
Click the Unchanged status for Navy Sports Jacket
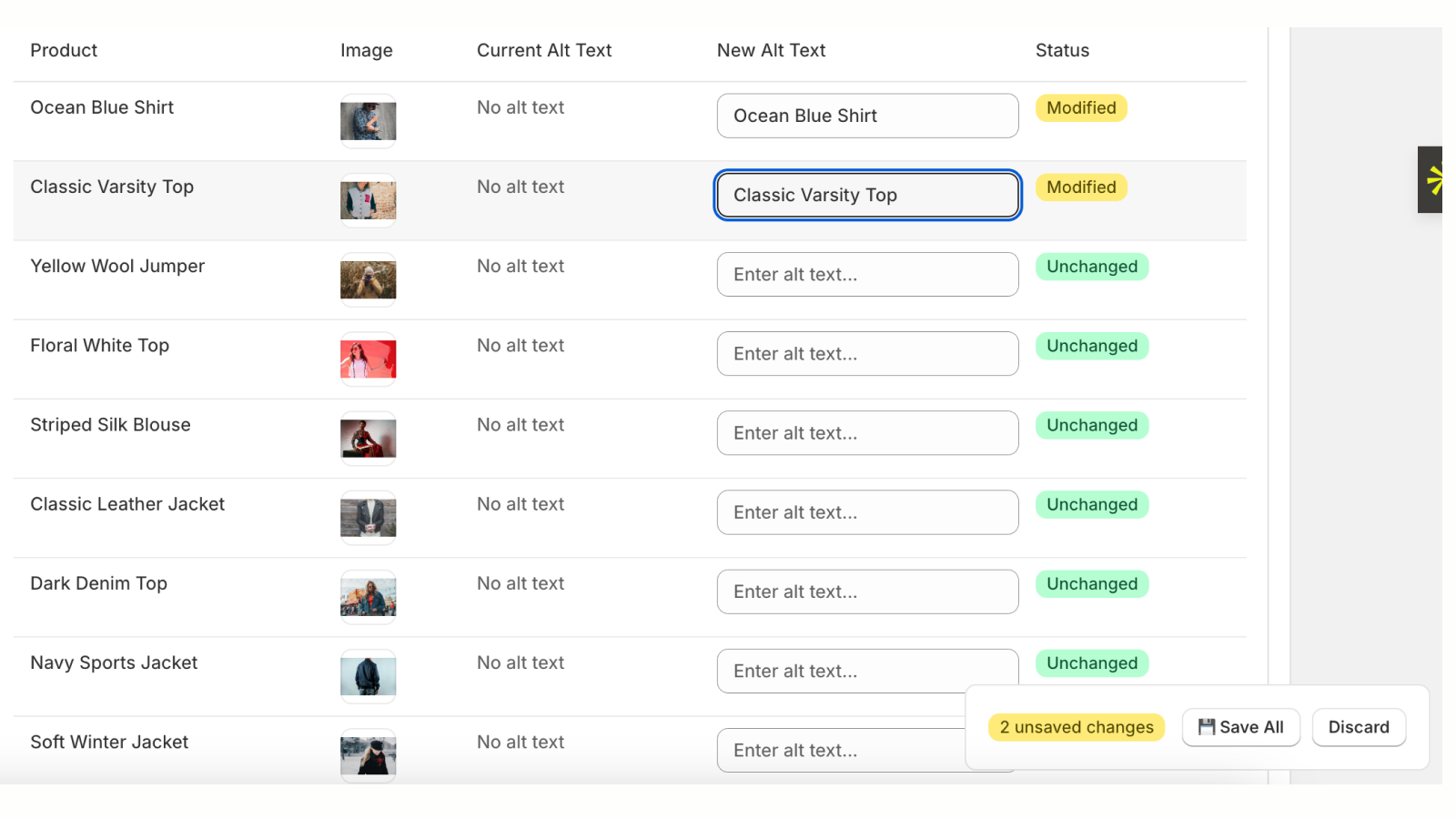(x=1092, y=663)
